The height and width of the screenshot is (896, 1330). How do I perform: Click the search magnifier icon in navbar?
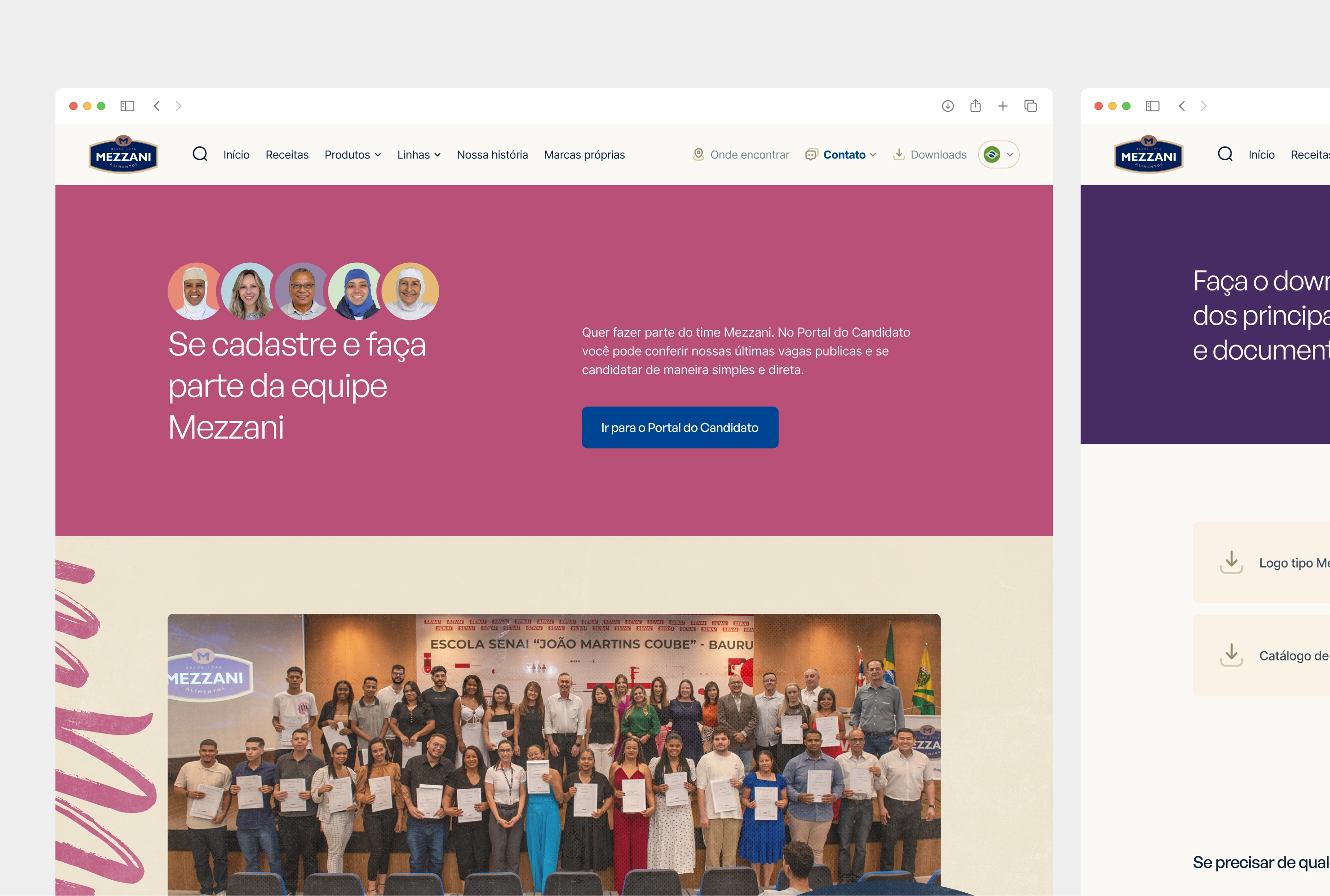pos(200,154)
